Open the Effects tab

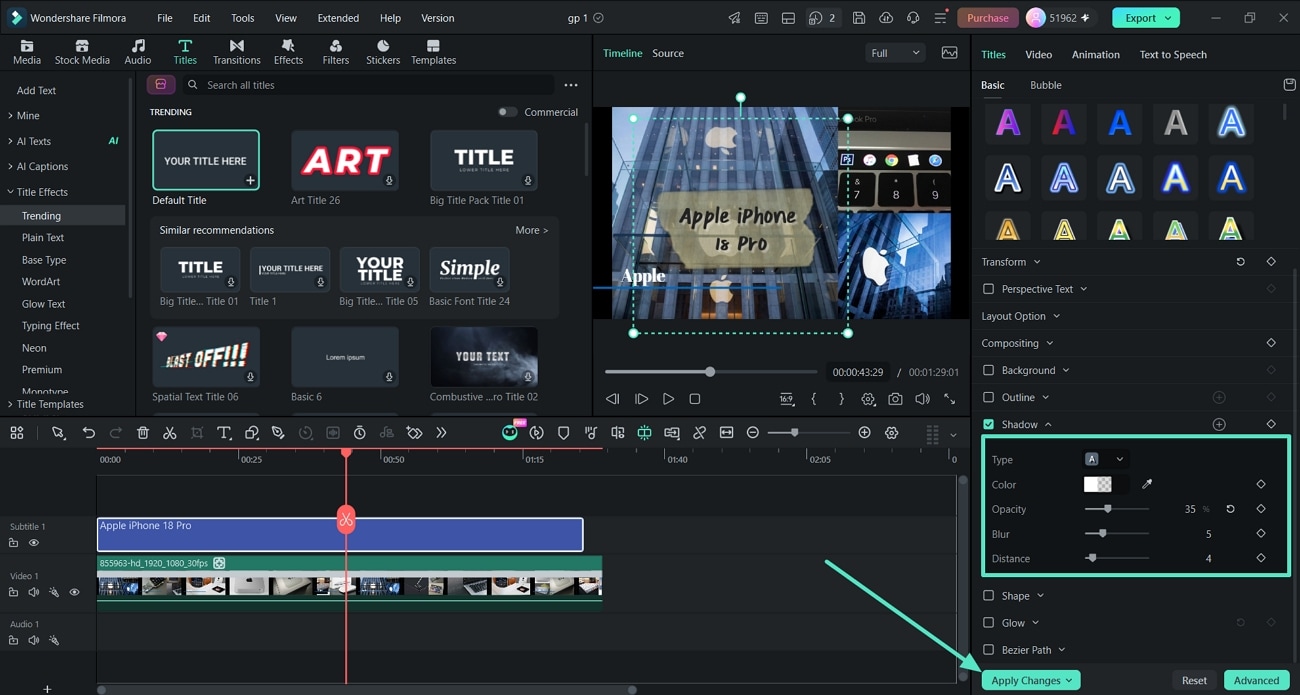pos(288,52)
